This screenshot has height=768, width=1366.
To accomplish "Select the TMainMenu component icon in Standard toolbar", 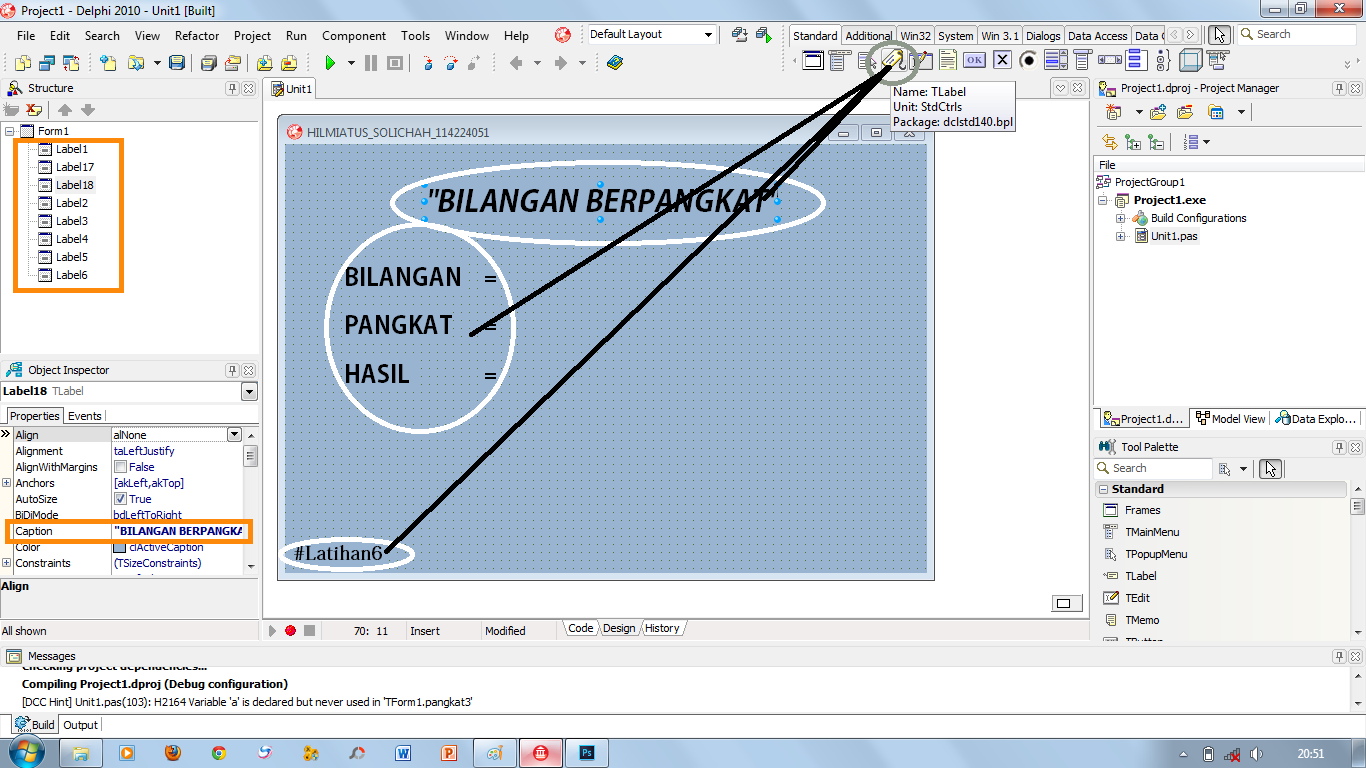I will [839, 60].
